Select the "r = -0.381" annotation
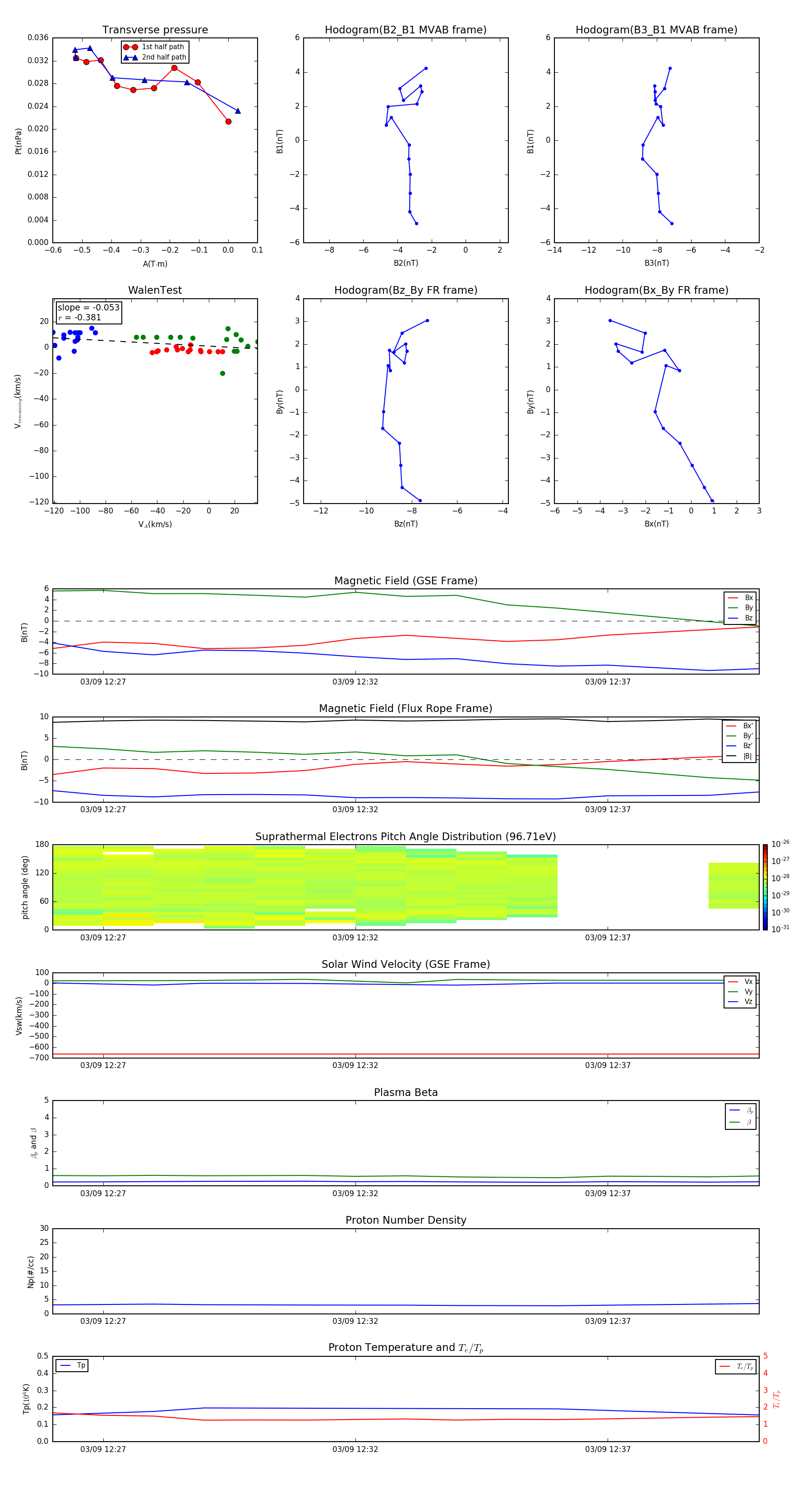812x1489 pixels. (80, 317)
